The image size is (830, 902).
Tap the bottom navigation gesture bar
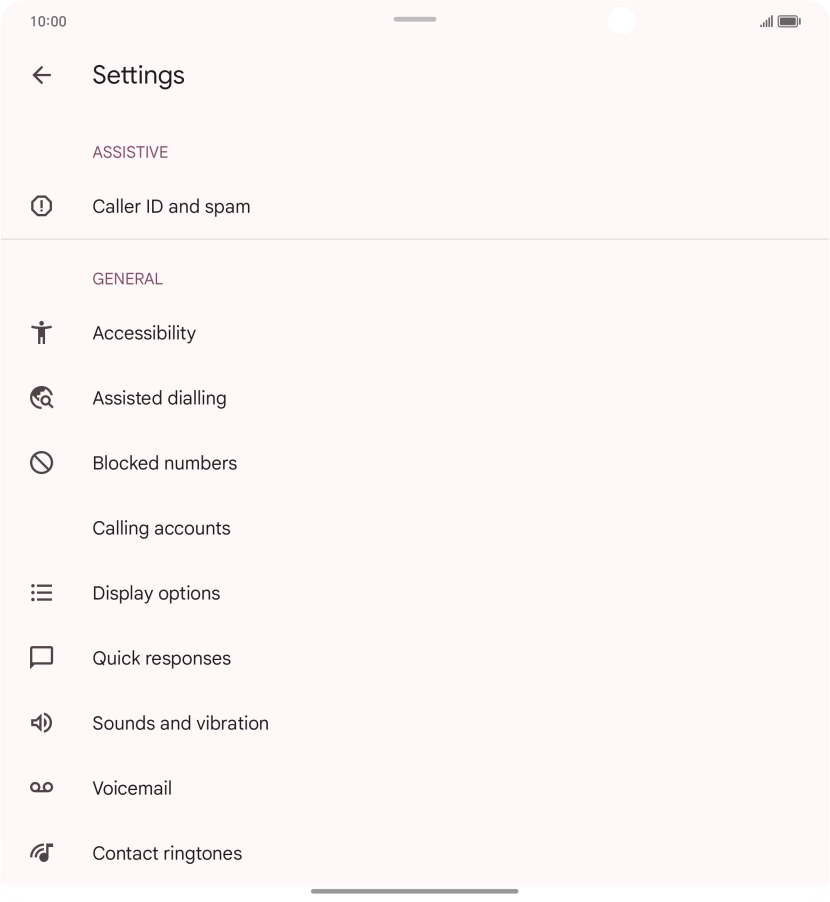[x=415, y=890]
